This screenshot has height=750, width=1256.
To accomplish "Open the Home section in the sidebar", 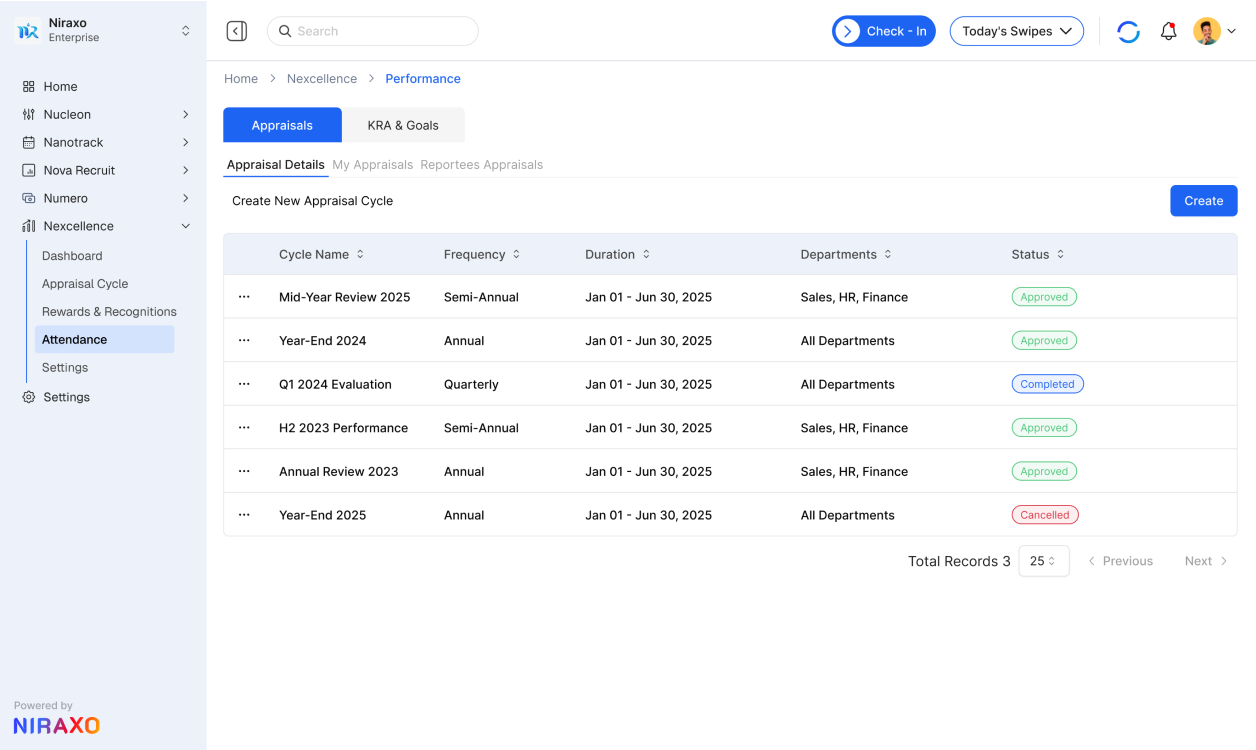I will click(x=60, y=86).
